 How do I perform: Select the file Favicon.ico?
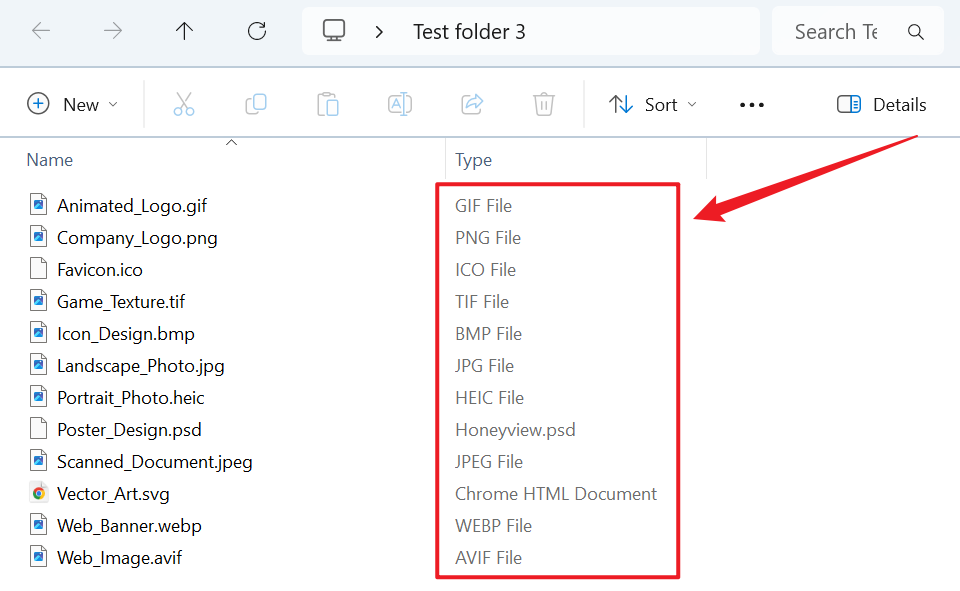pyautogui.click(x=100, y=269)
